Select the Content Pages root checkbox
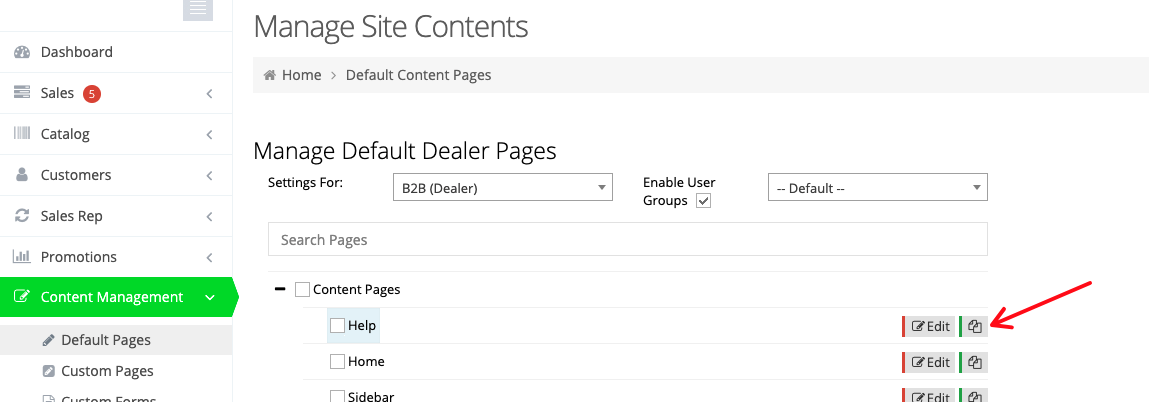The height and width of the screenshot is (402, 1149). tap(302, 290)
